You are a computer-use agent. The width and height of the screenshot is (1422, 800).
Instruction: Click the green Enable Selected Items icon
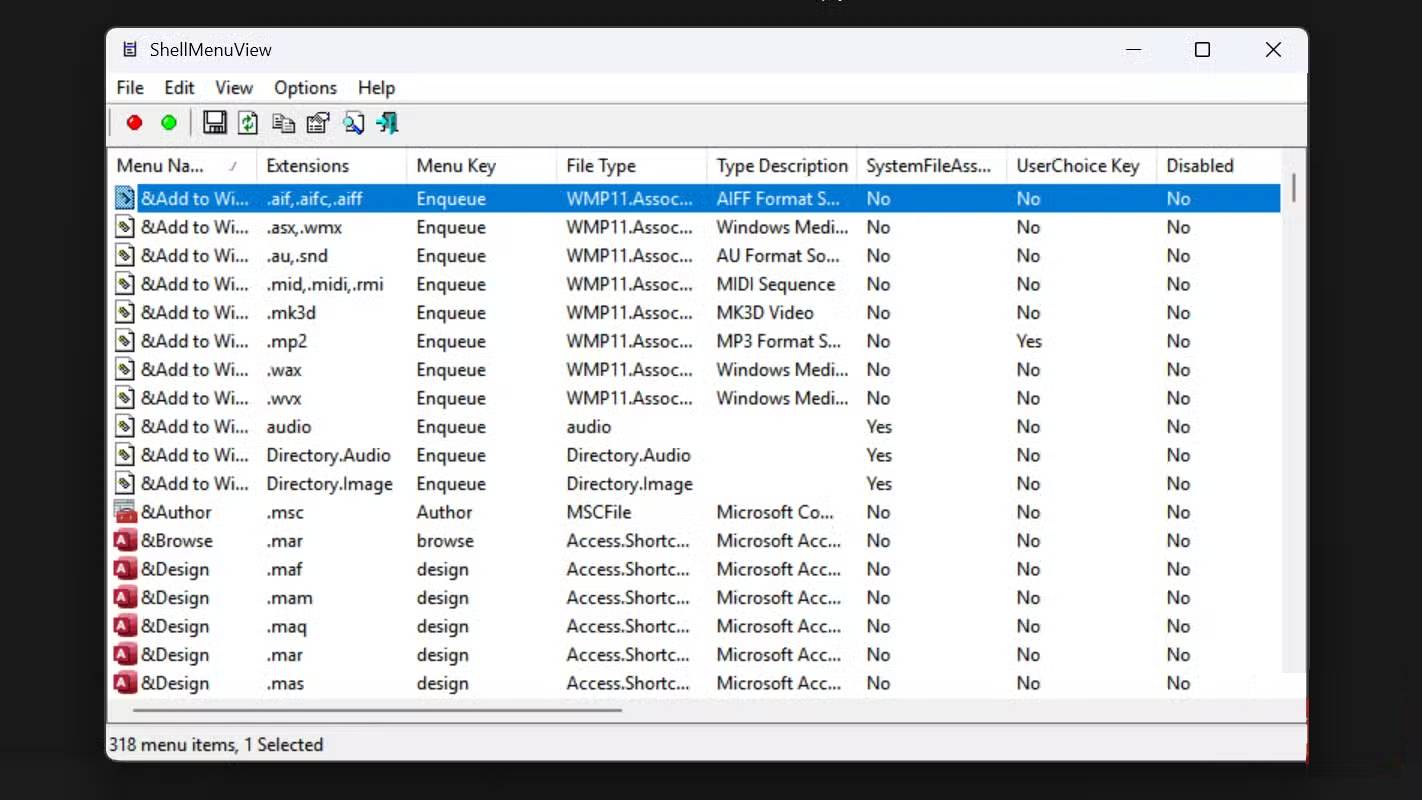[169, 123]
